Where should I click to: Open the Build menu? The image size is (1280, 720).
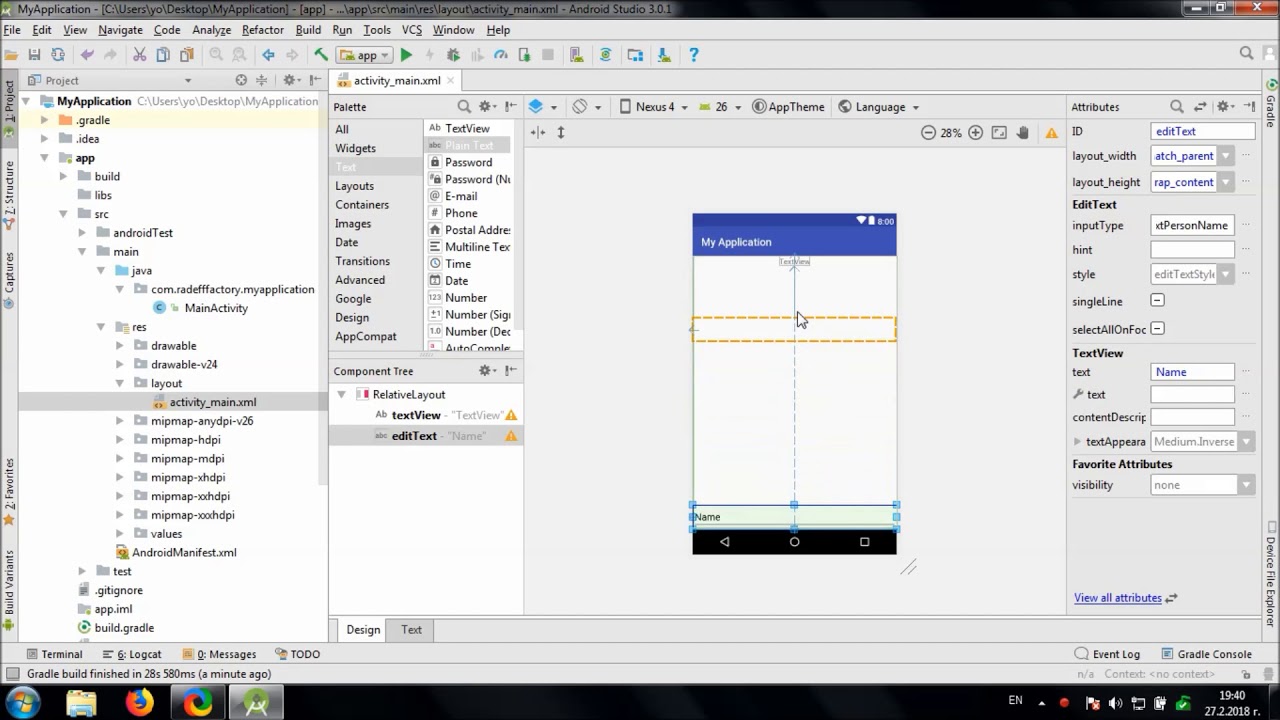click(x=308, y=30)
